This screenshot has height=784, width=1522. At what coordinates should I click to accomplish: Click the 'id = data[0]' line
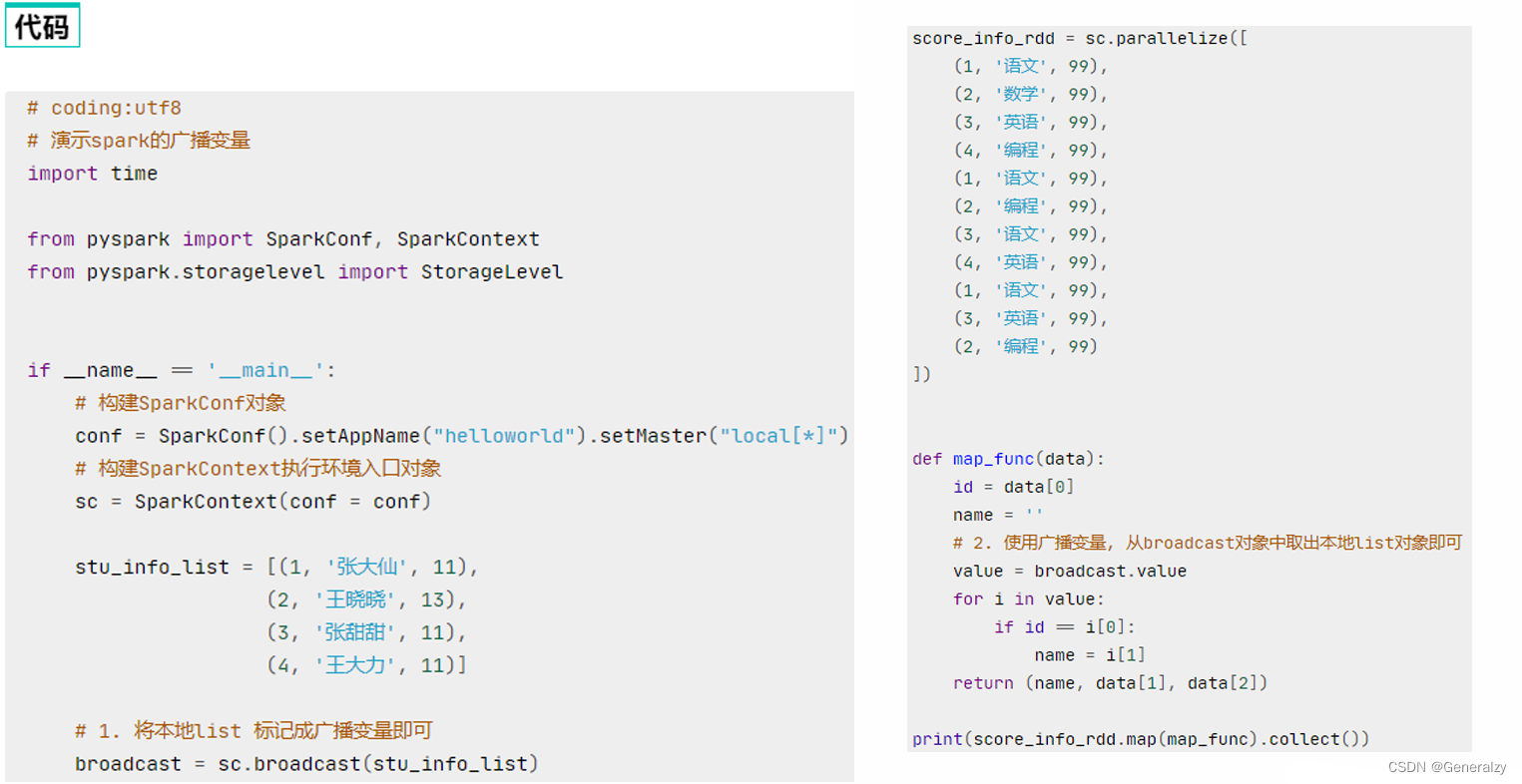click(1014, 487)
